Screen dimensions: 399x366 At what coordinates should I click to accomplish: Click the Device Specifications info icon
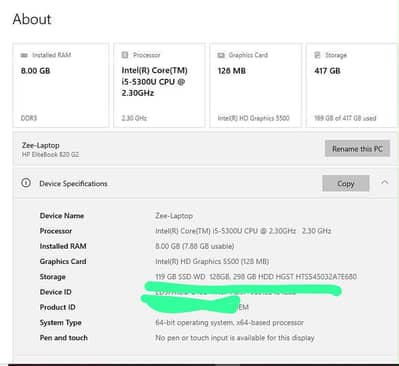click(26, 183)
